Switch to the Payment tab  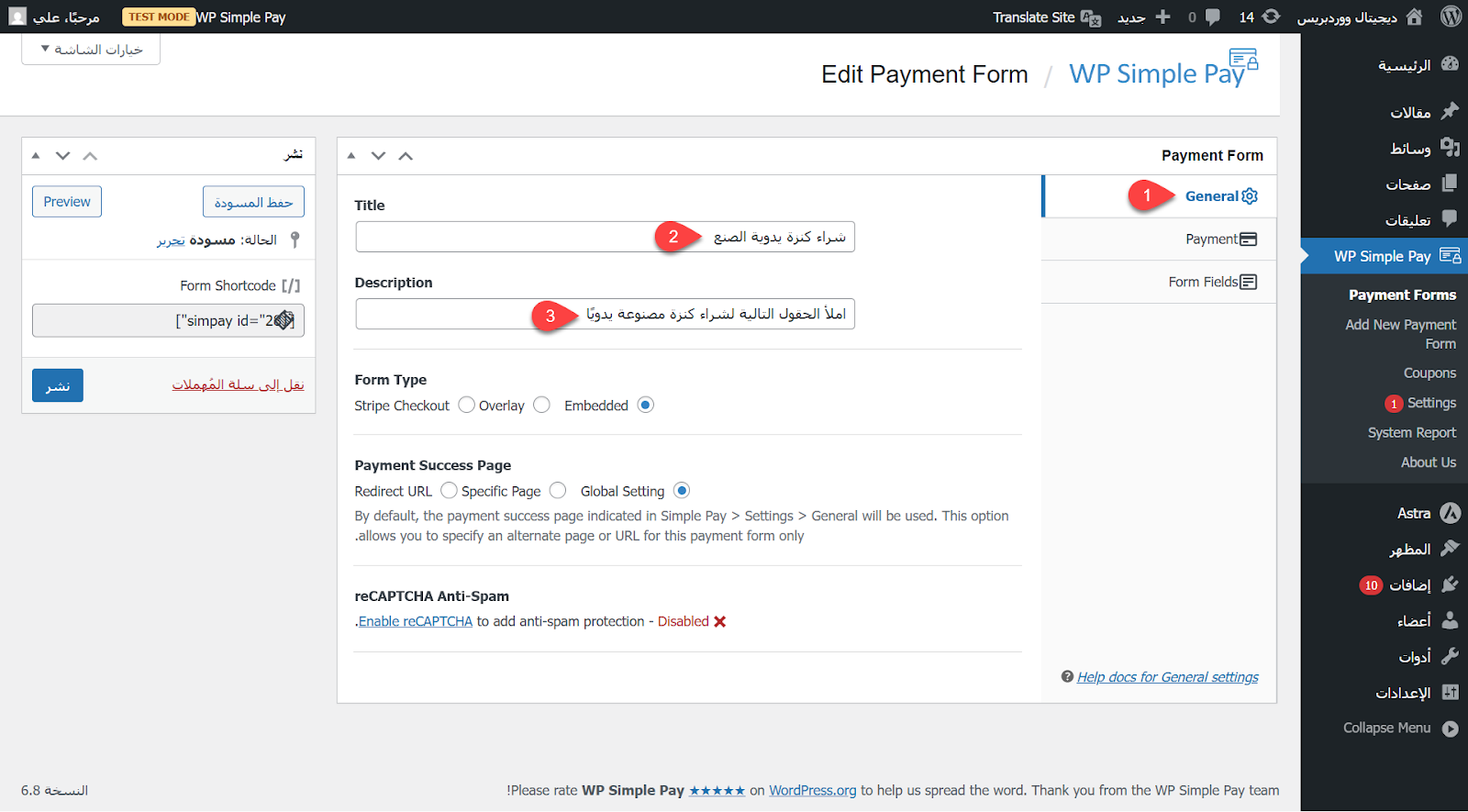(x=1220, y=239)
